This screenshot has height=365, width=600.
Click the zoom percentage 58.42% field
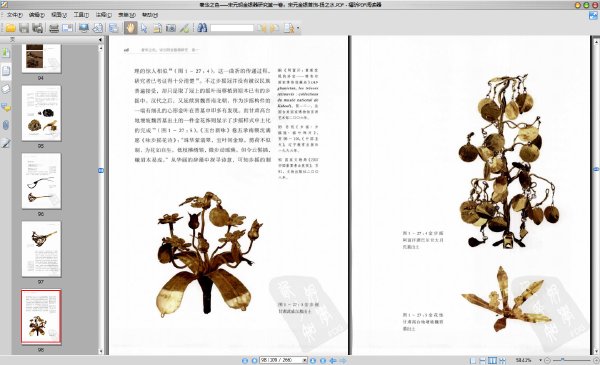[x=523, y=360]
